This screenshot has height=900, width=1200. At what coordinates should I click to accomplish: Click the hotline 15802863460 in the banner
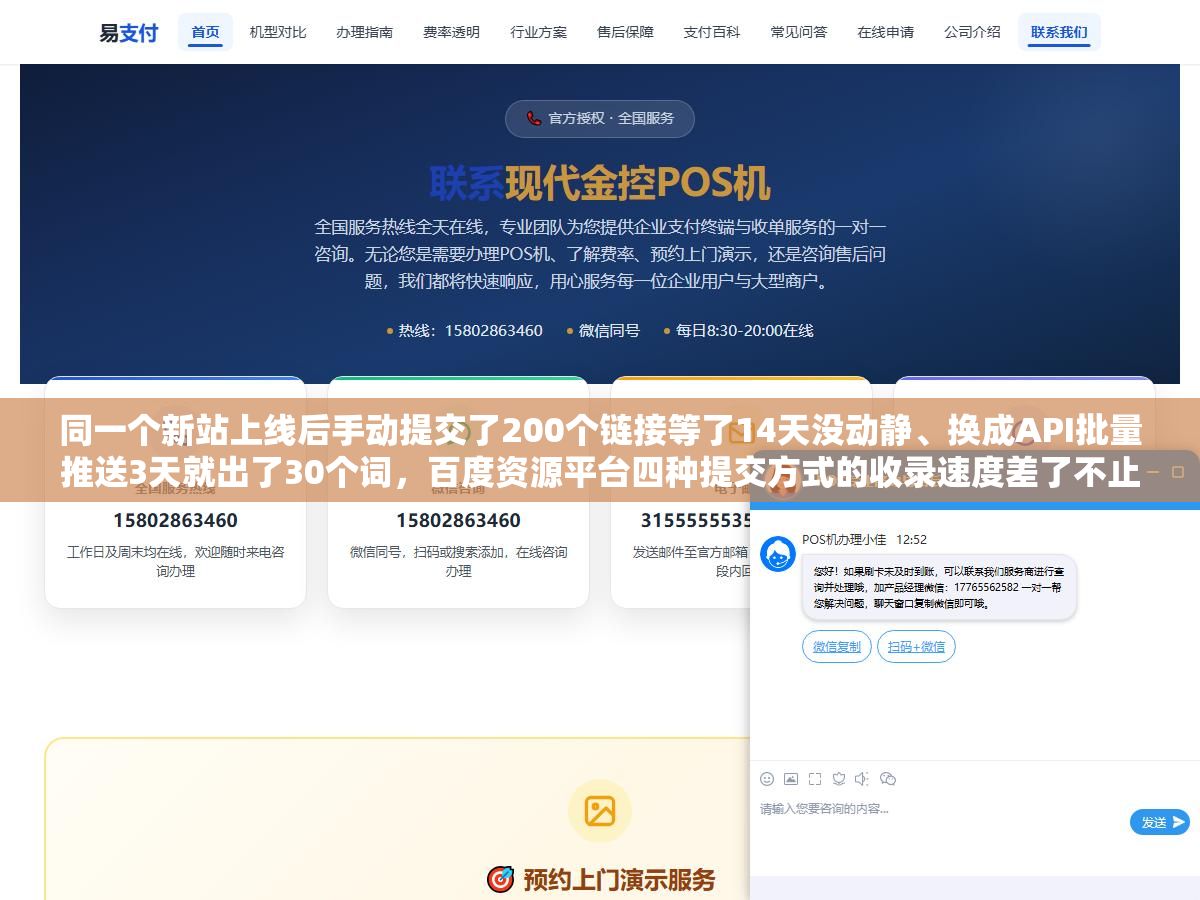(x=494, y=330)
